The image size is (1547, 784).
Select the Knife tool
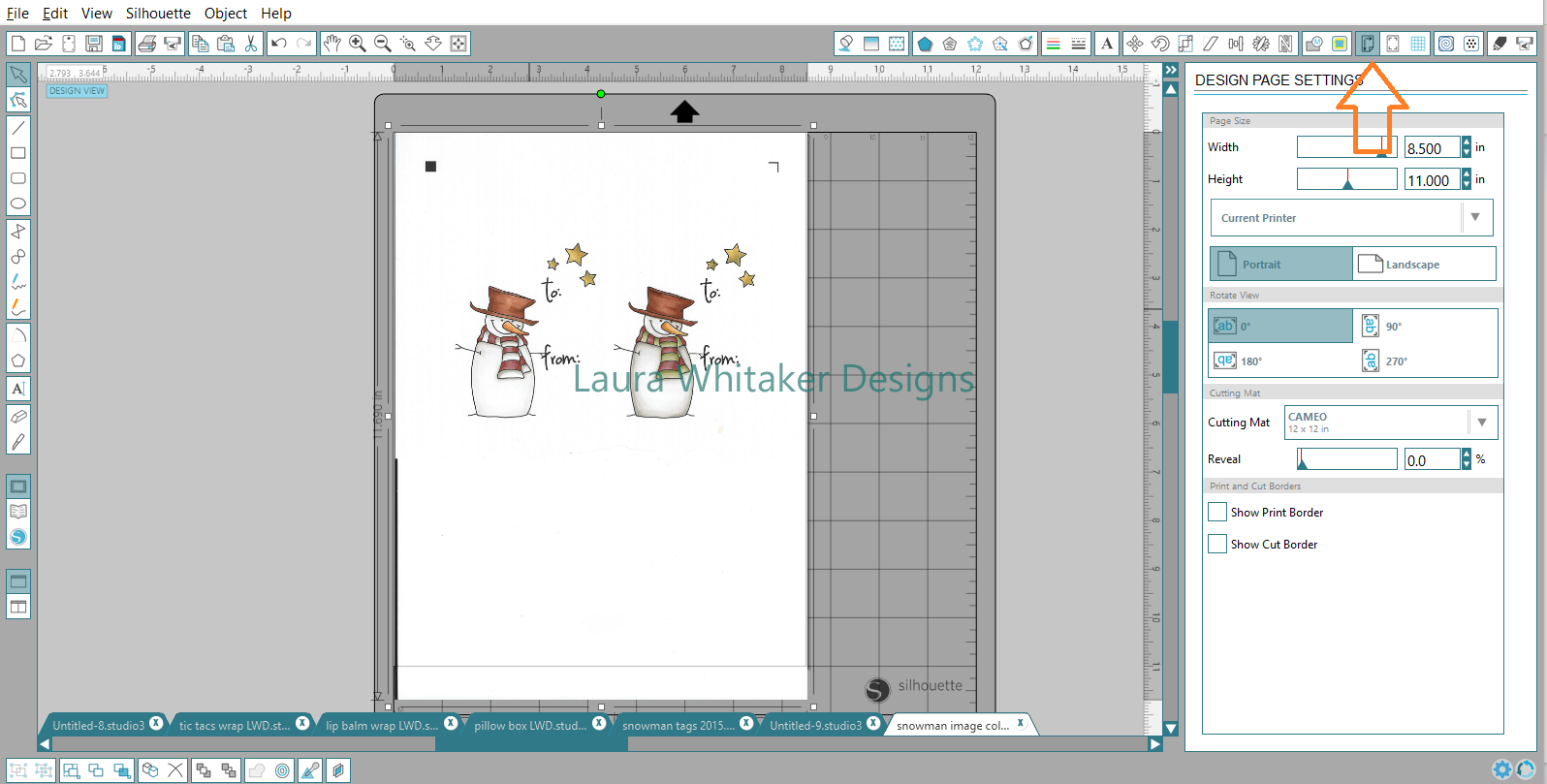[17, 442]
